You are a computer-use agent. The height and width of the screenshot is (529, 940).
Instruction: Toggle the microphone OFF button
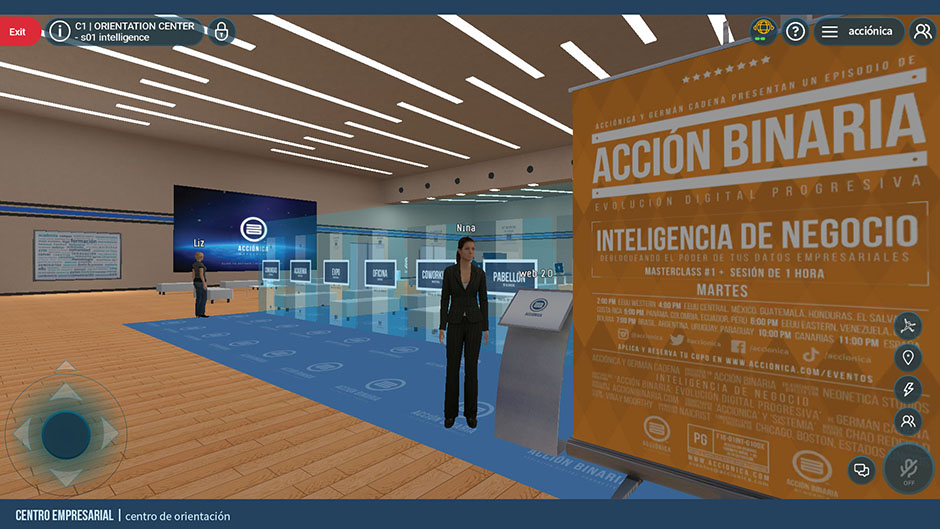click(909, 469)
